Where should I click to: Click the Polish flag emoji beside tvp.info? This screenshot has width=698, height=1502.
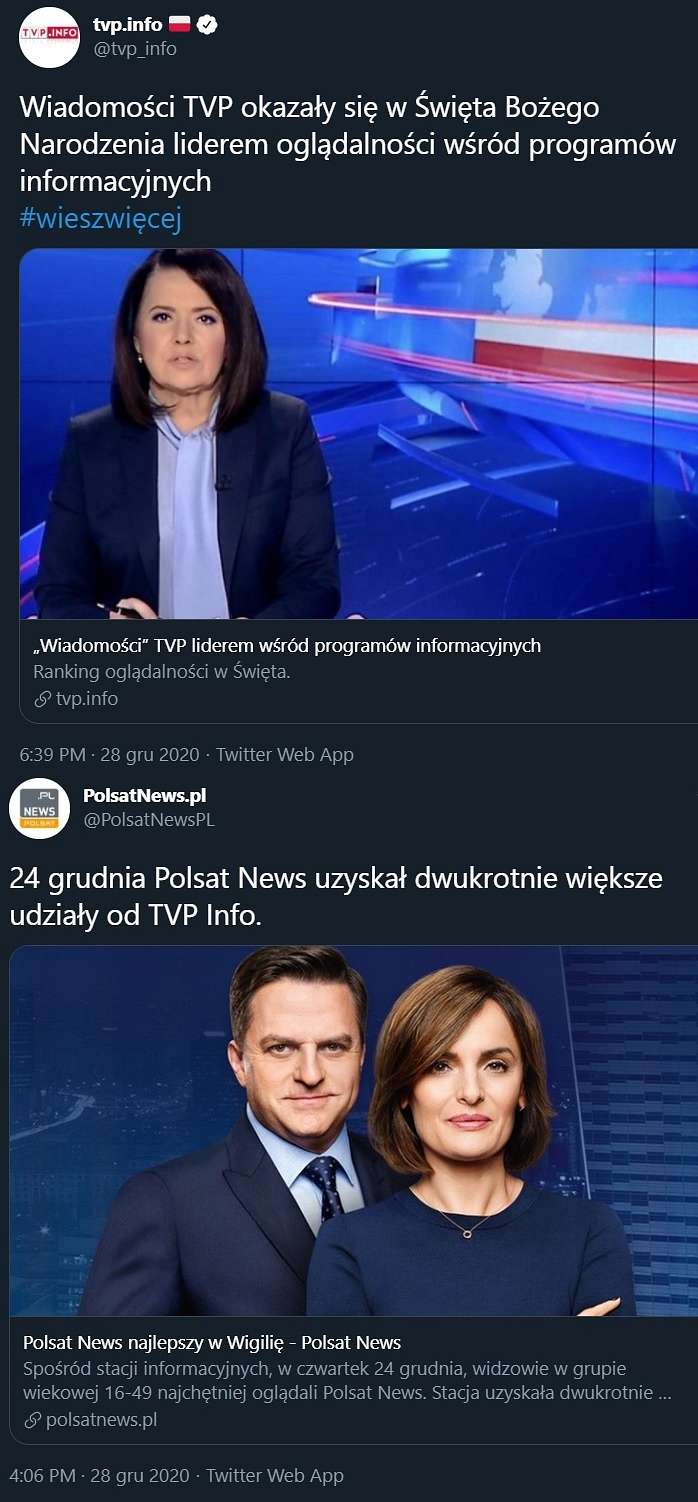(180, 25)
